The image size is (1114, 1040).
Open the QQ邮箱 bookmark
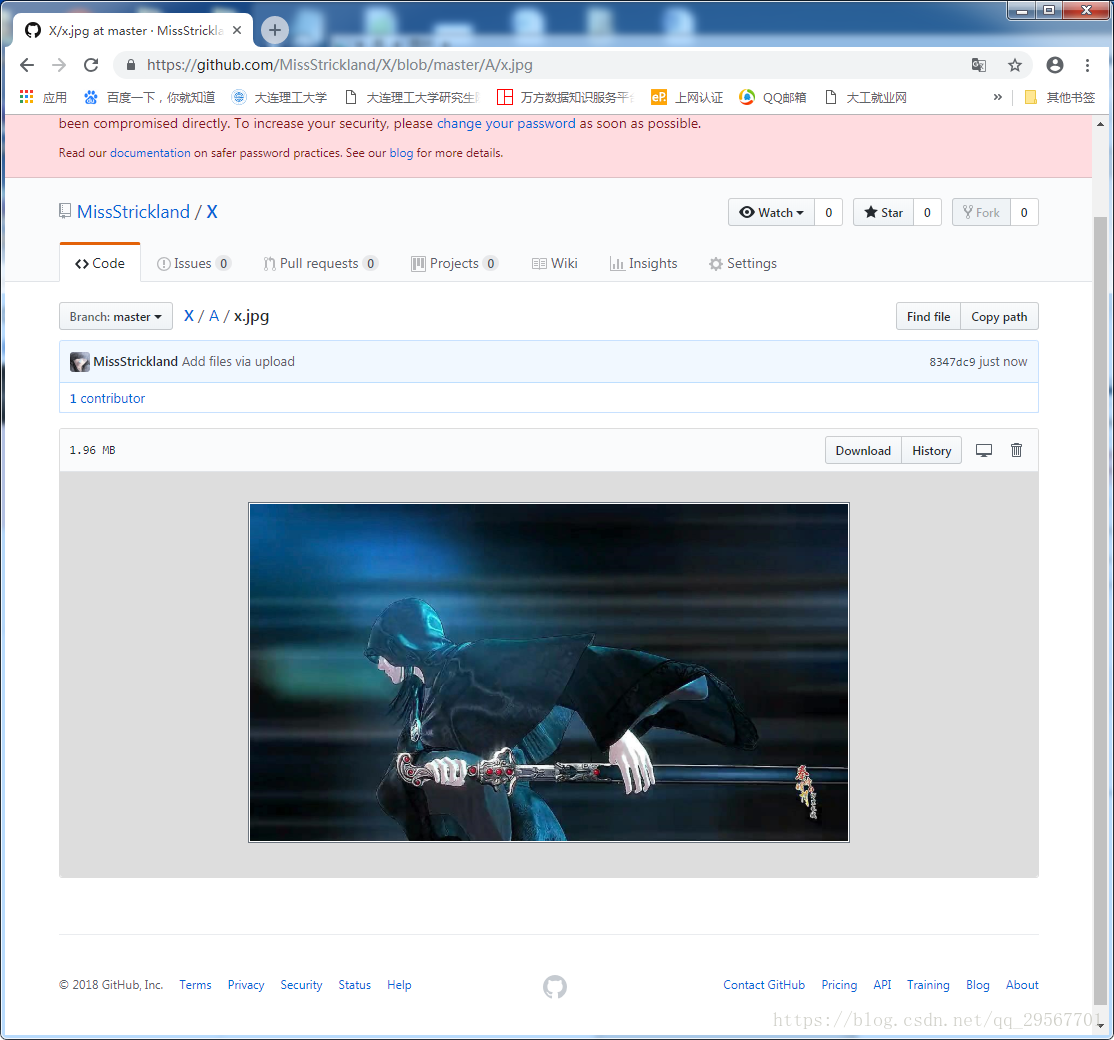tap(773, 97)
